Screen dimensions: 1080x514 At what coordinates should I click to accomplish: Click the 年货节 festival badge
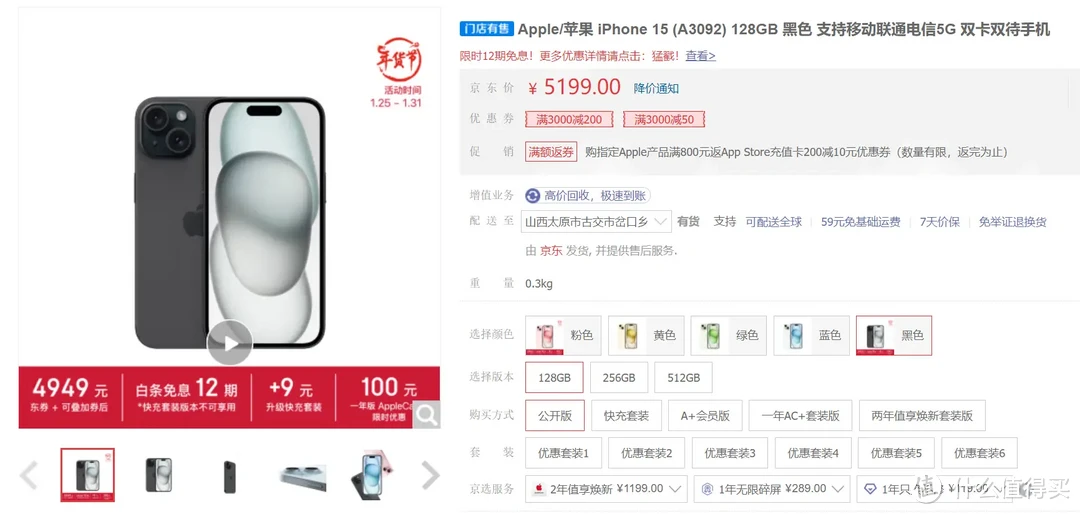[x=398, y=60]
